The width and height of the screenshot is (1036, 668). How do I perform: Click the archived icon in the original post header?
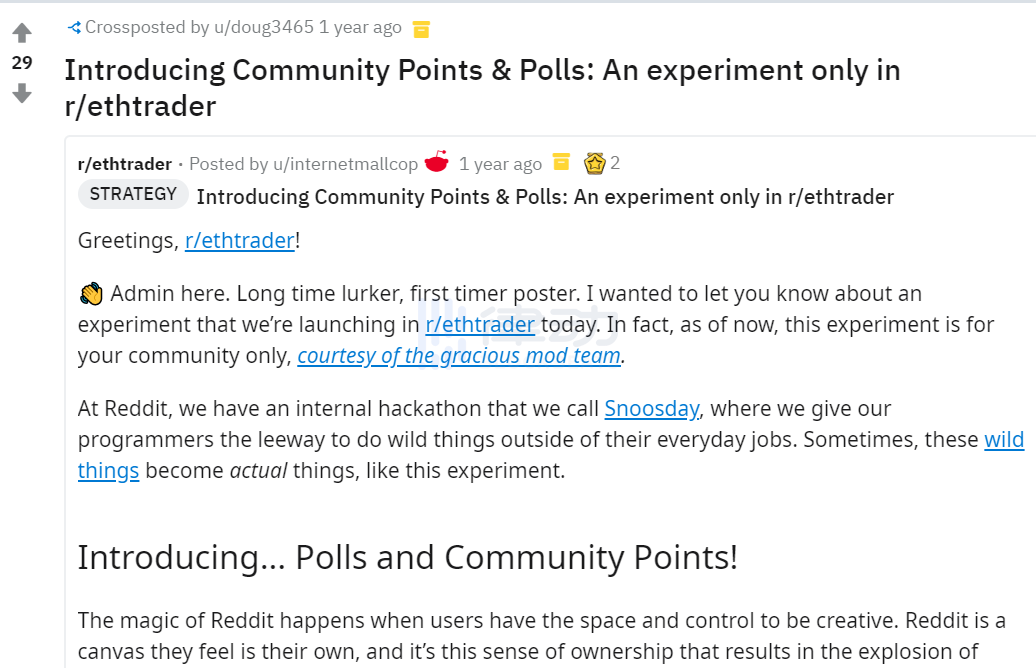tap(561, 162)
